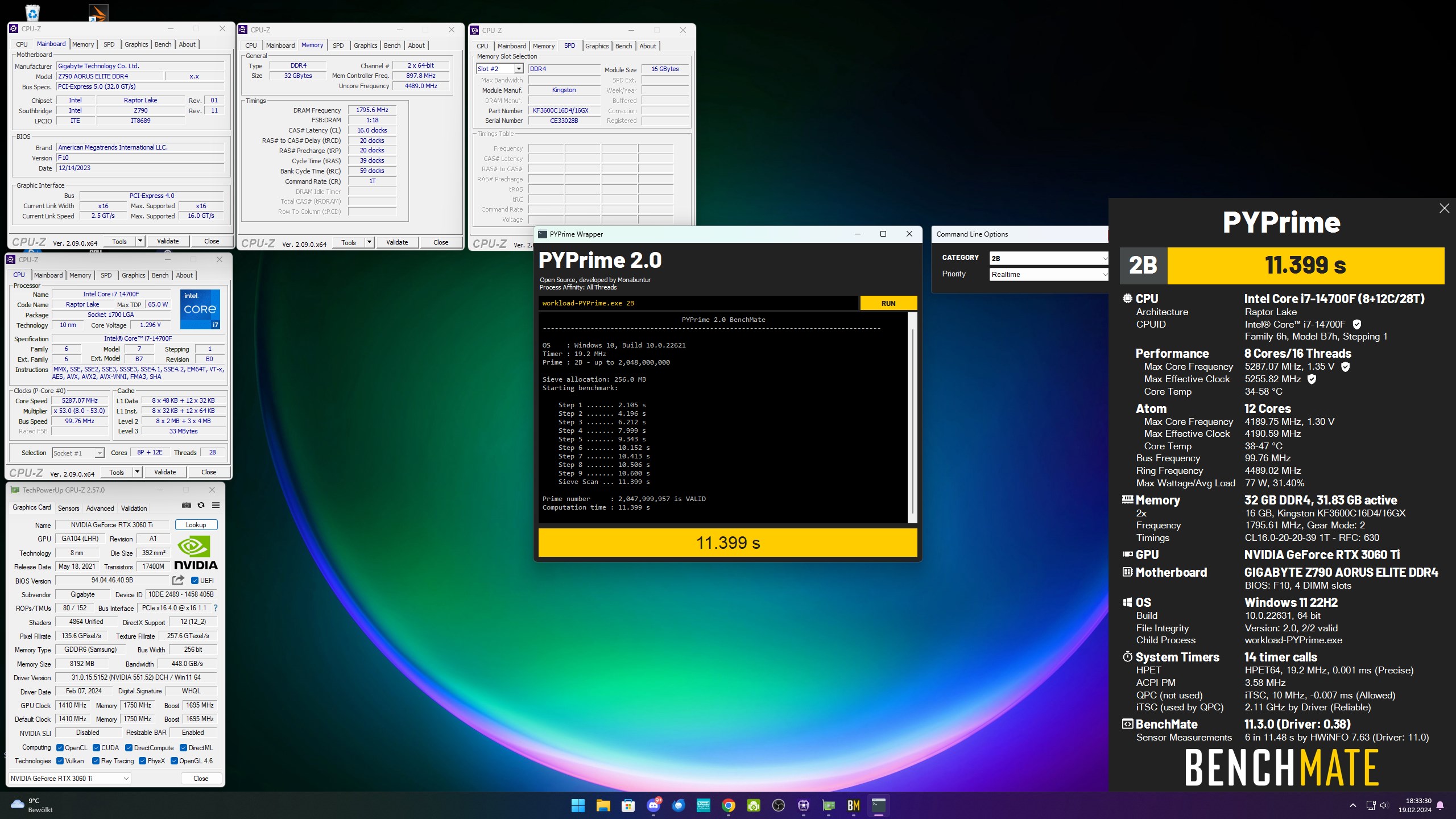Click the NVIDIA logo in GPU-Z

click(x=196, y=552)
